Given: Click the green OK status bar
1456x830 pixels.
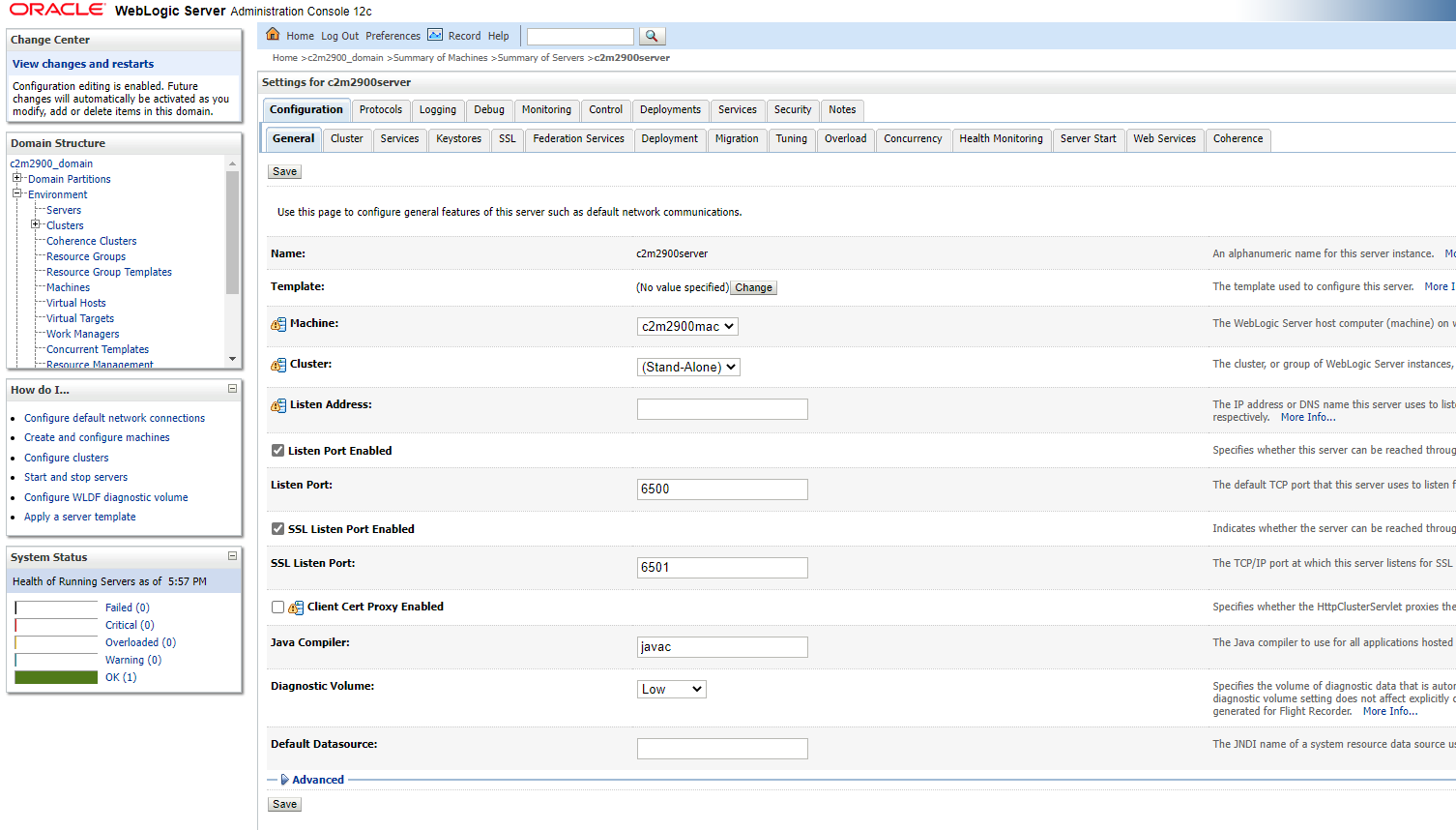Looking at the screenshot, I should tap(56, 677).
